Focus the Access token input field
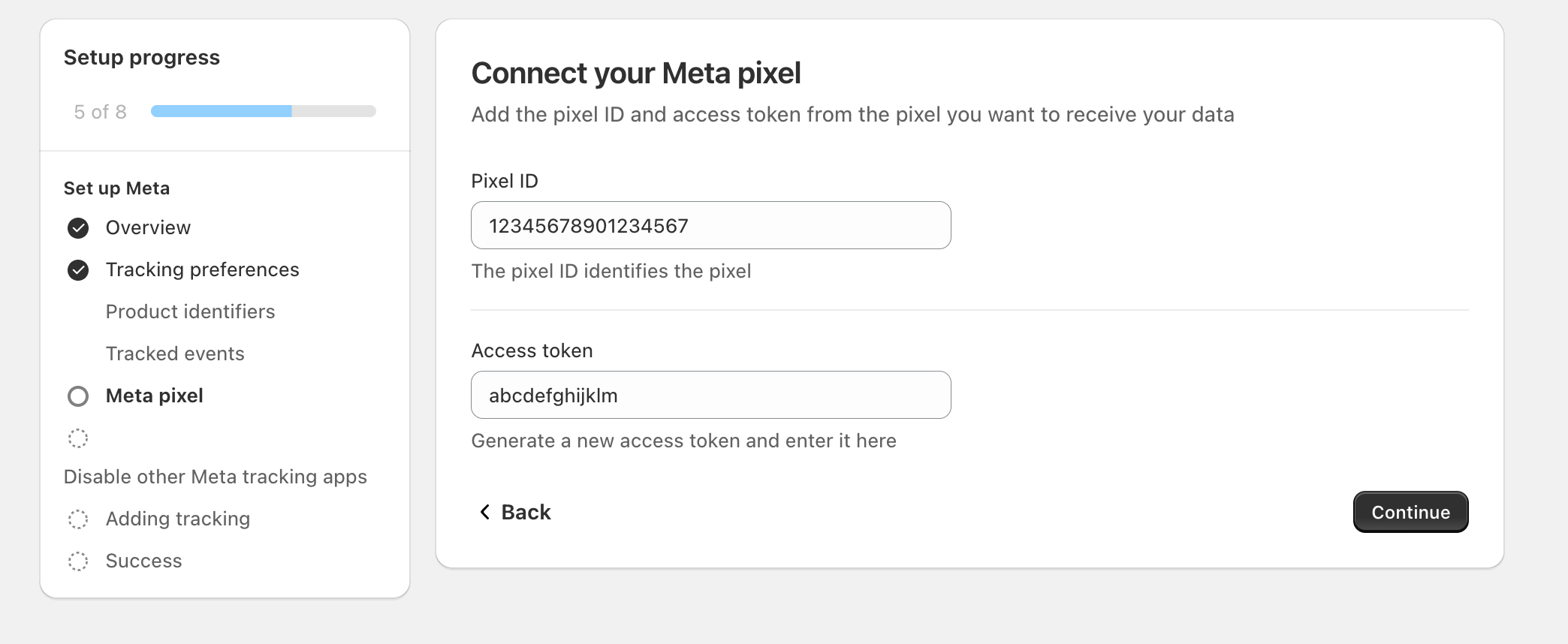The image size is (1568, 644). pyautogui.click(x=710, y=395)
